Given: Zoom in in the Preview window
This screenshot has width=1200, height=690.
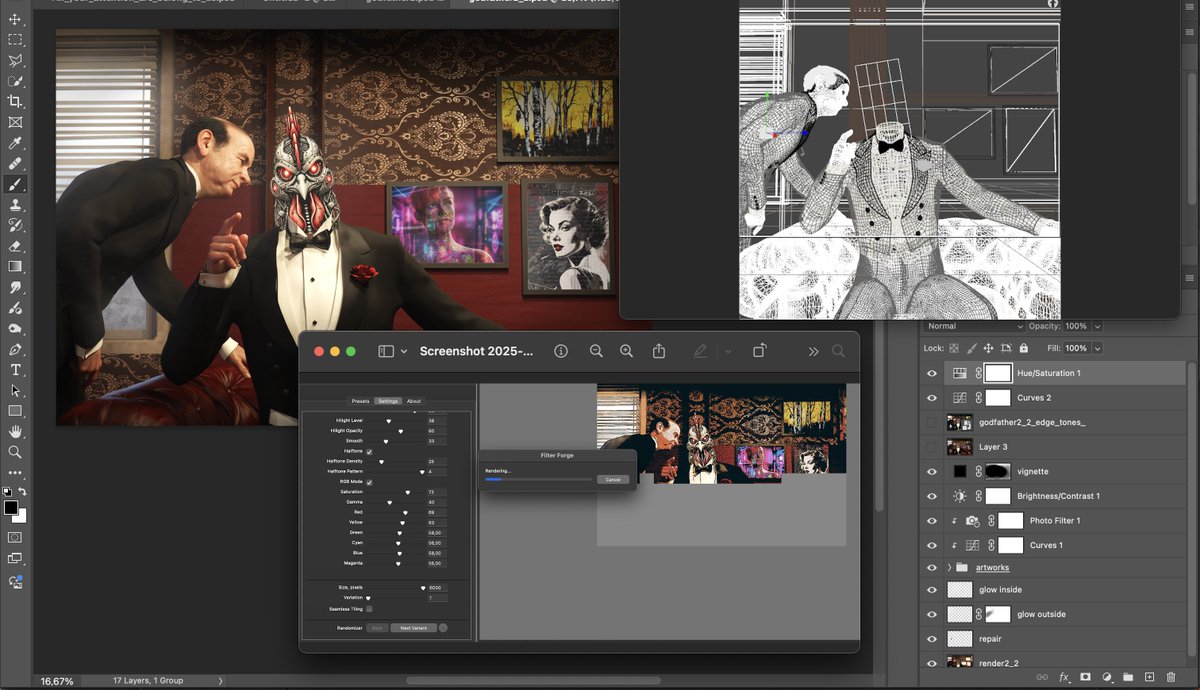Looking at the screenshot, I should [x=627, y=351].
